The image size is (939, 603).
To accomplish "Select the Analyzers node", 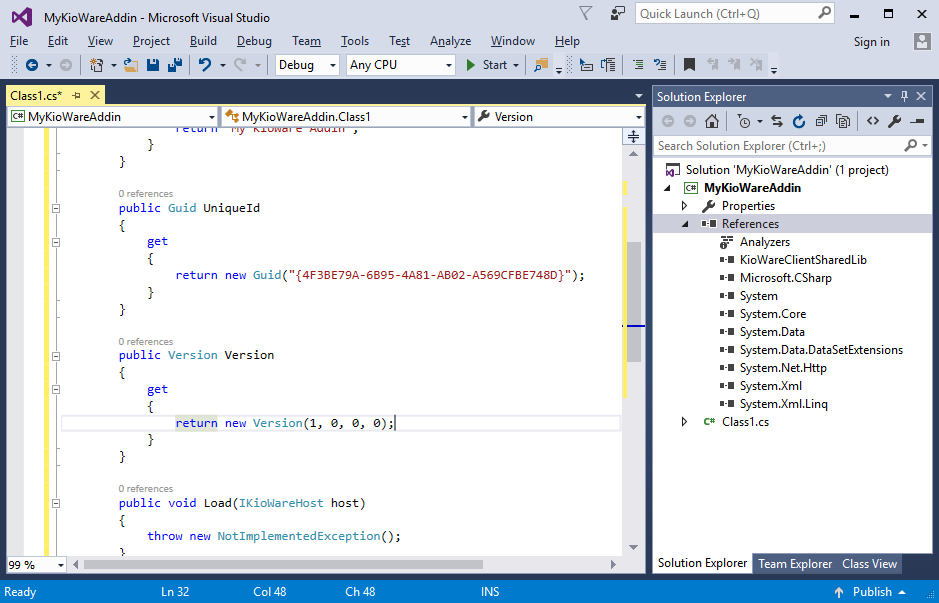I will [764, 242].
